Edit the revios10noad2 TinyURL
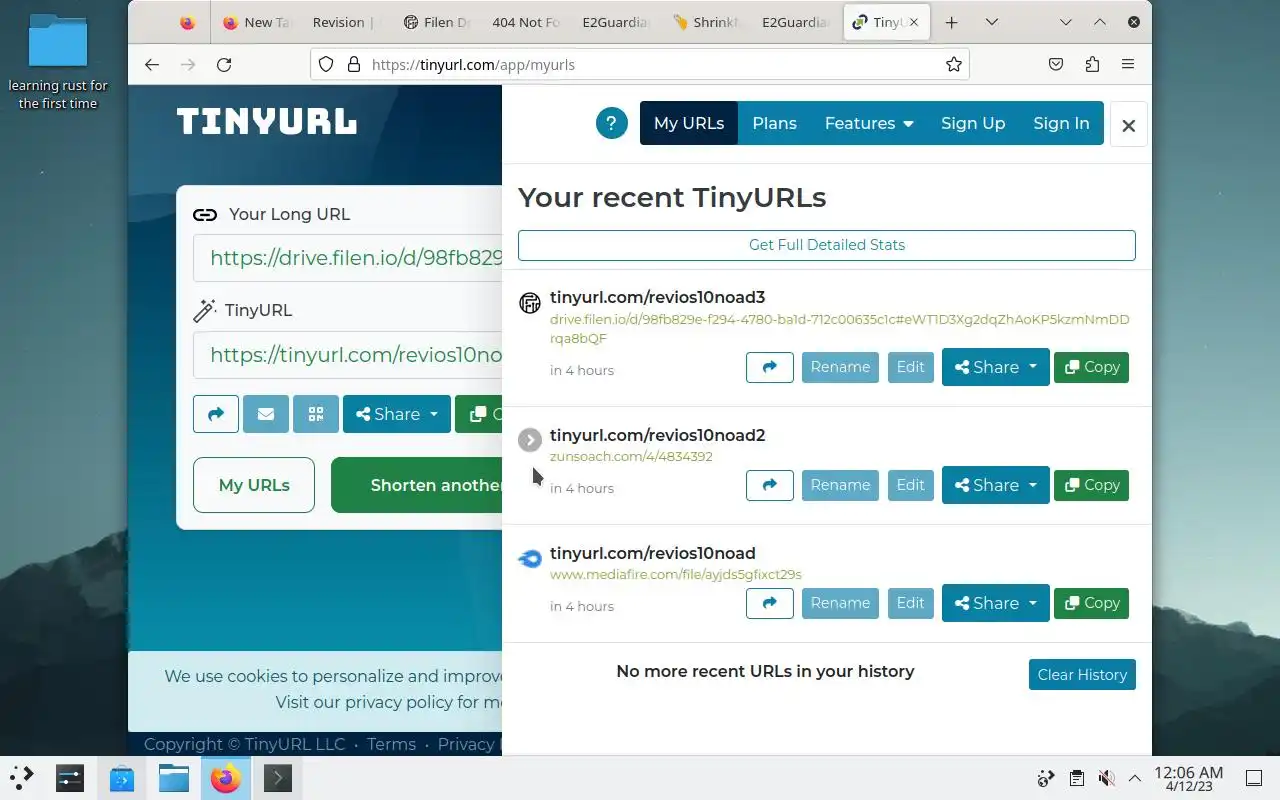 point(910,485)
